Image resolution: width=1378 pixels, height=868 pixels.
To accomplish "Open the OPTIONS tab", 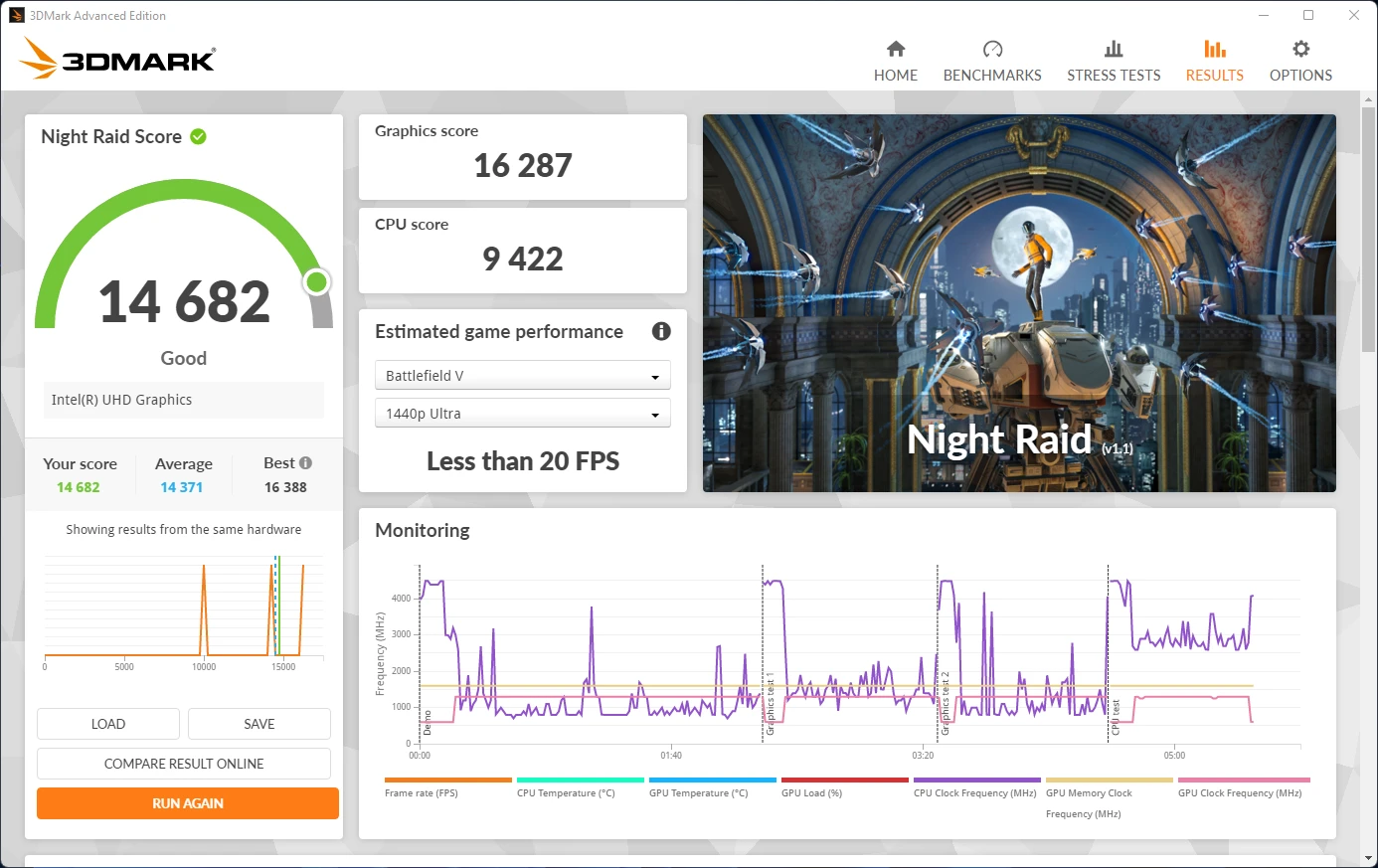I will click(1300, 61).
